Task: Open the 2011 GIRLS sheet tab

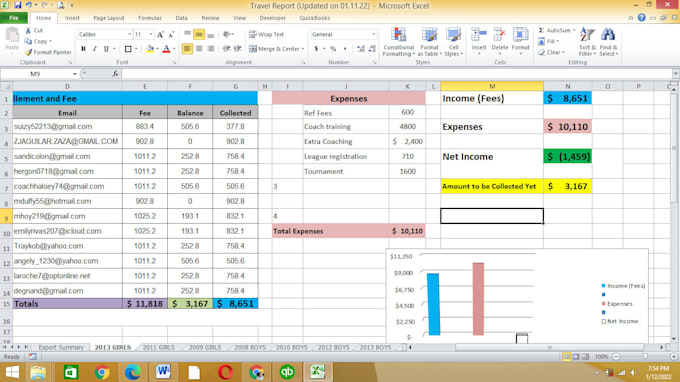Action: [x=158, y=347]
